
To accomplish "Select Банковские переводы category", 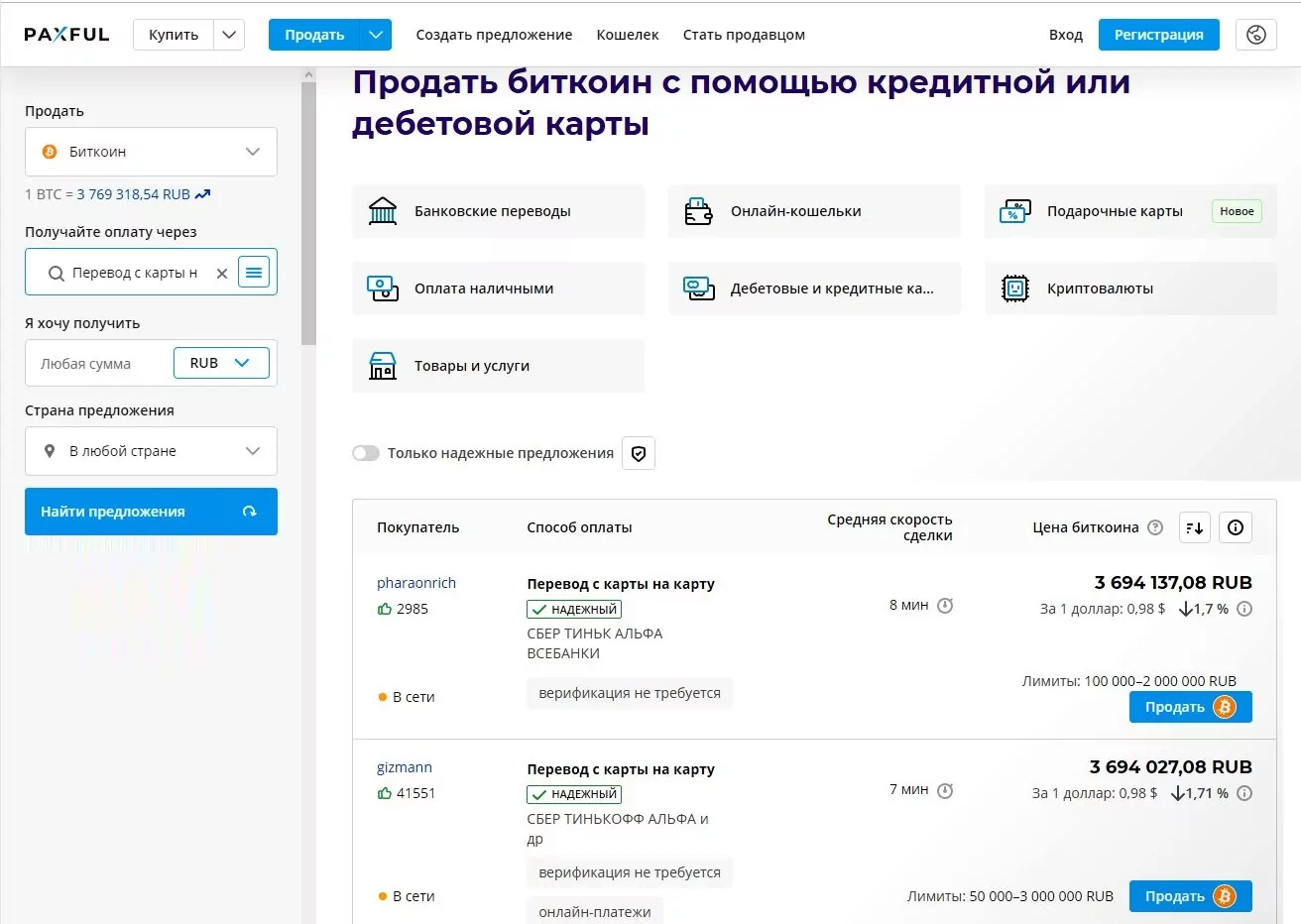I will coord(498,211).
